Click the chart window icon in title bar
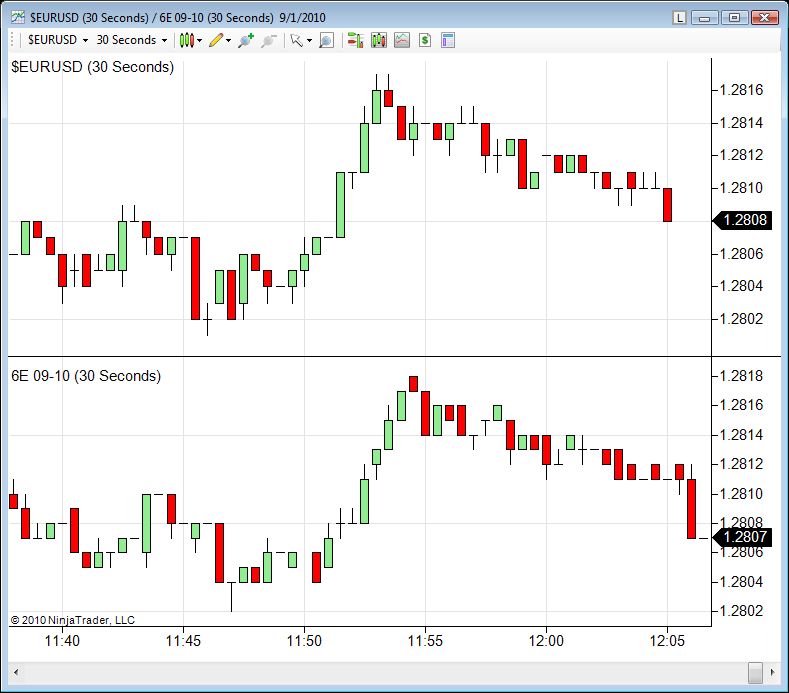Image resolution: width=789 pixels, height=693 pixels. click(x=18, y=18)
